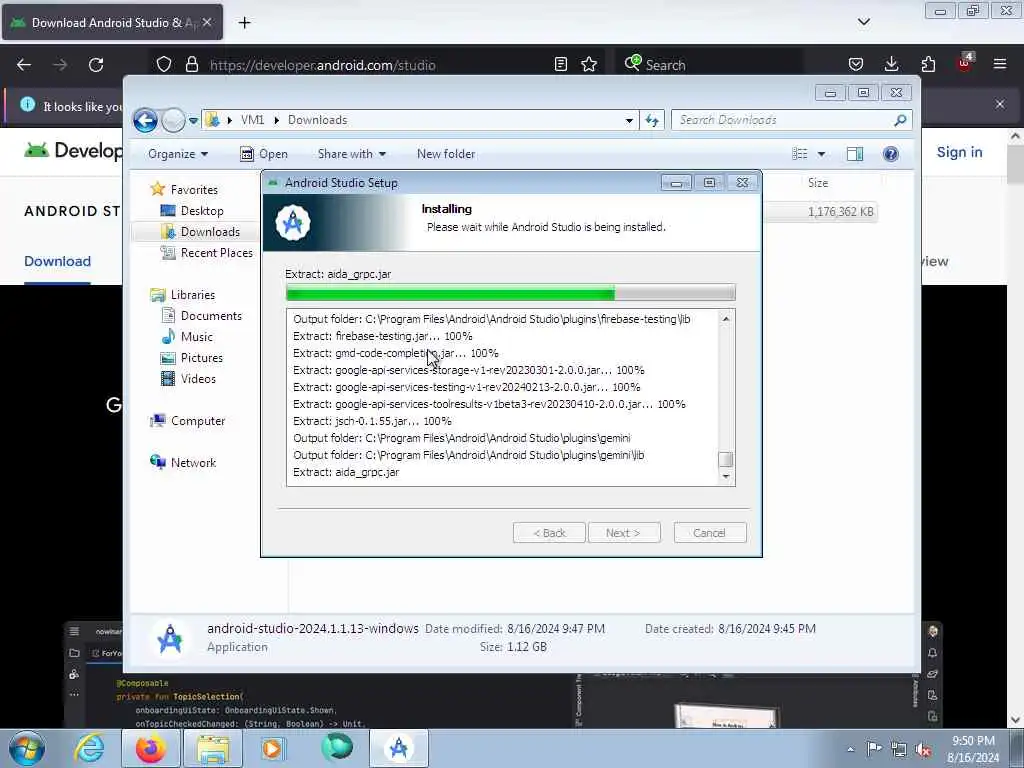Show hidden system tray icons
This screenshot has height=768, width=1024.
(850, 749)
